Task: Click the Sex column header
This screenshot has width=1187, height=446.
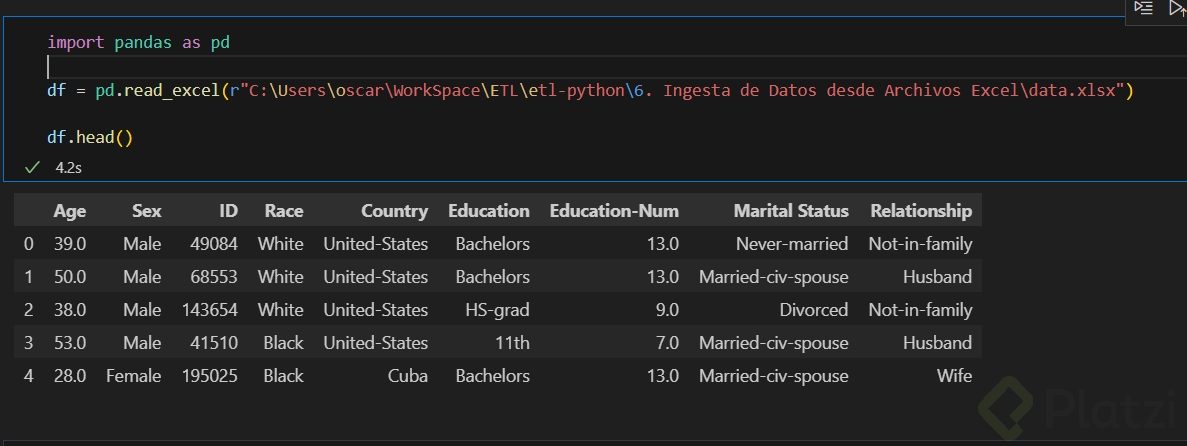Action: coord(146,211)
